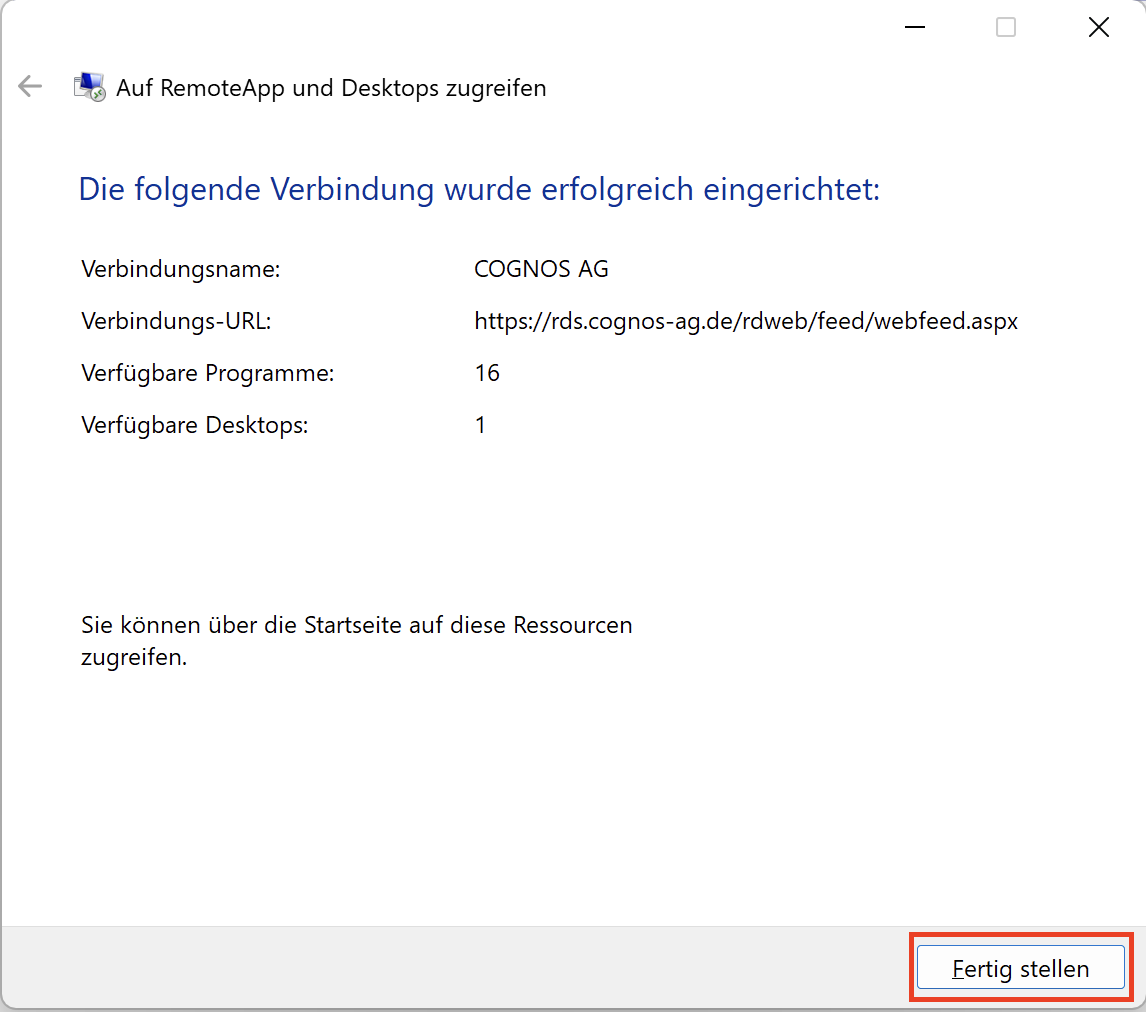Click the trailing 'zugreifen.' hint line
Viewport: 1146px width, 1012px height.
tap(134, 658)
